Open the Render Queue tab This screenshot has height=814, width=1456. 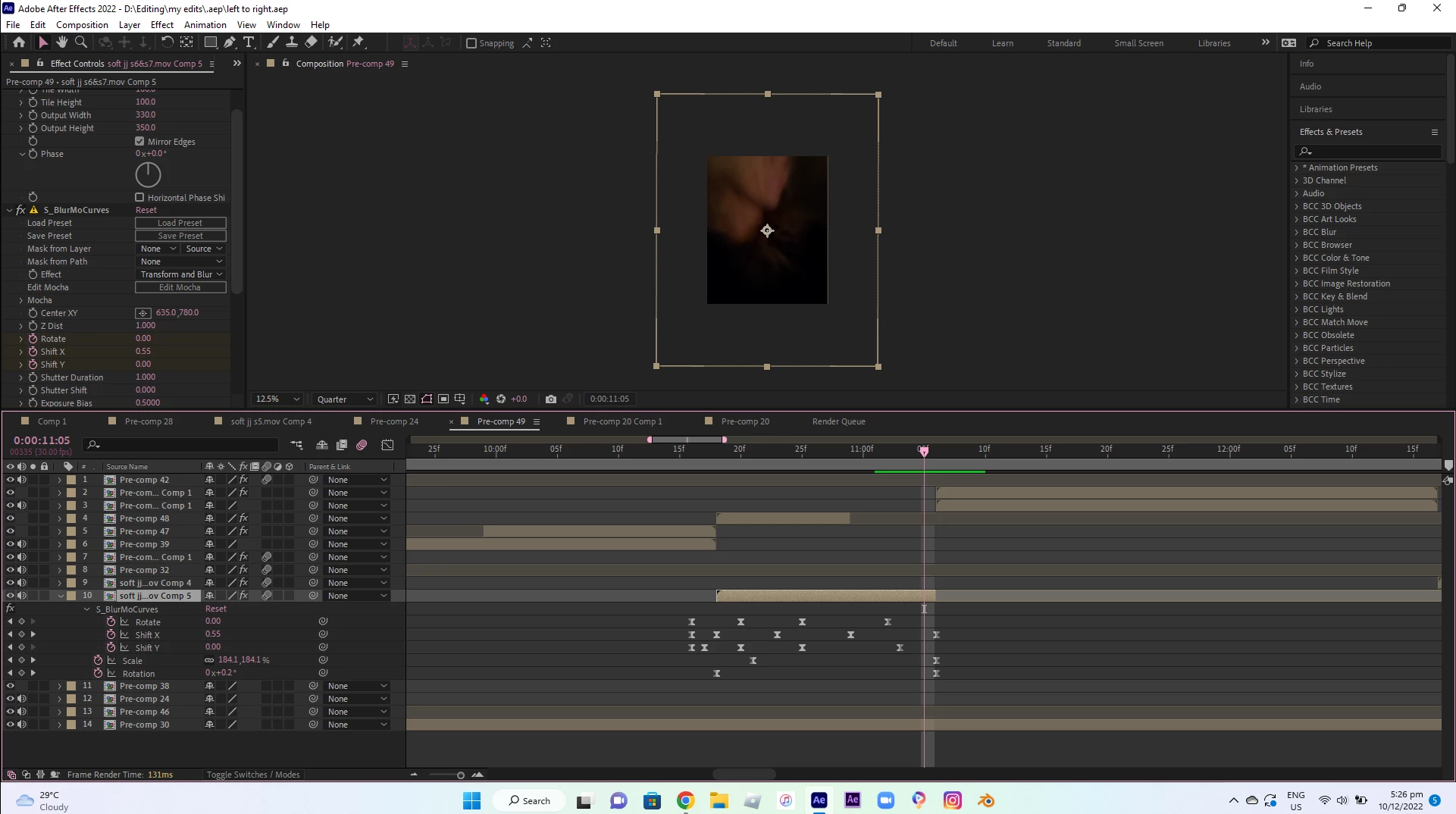pyautogui.click(x=838, y=421)
